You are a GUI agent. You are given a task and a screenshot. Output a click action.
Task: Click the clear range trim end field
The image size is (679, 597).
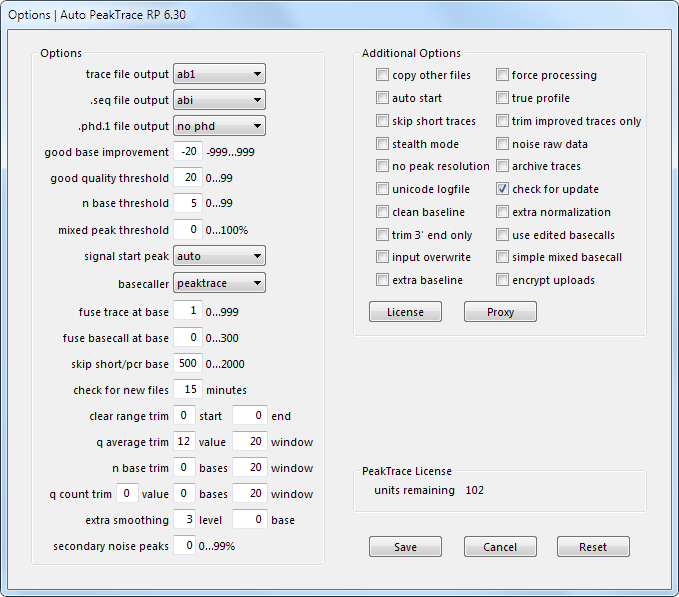click(x=250, y=415)
